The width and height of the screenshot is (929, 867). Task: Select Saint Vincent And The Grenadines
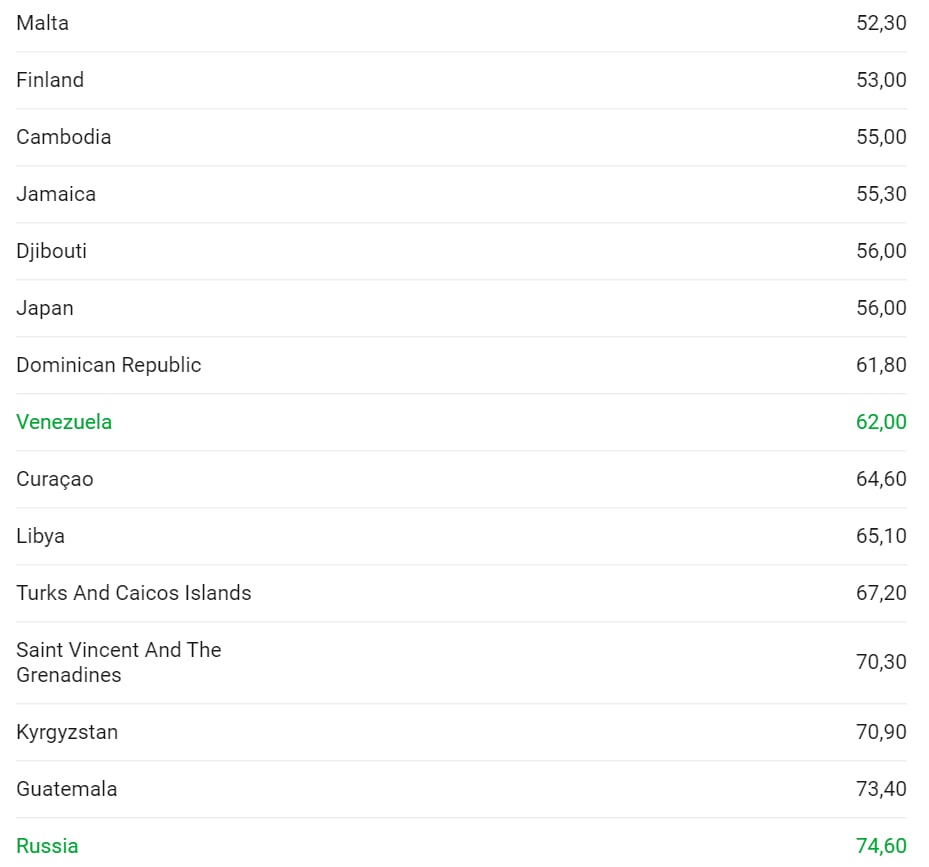coord(118,662)
